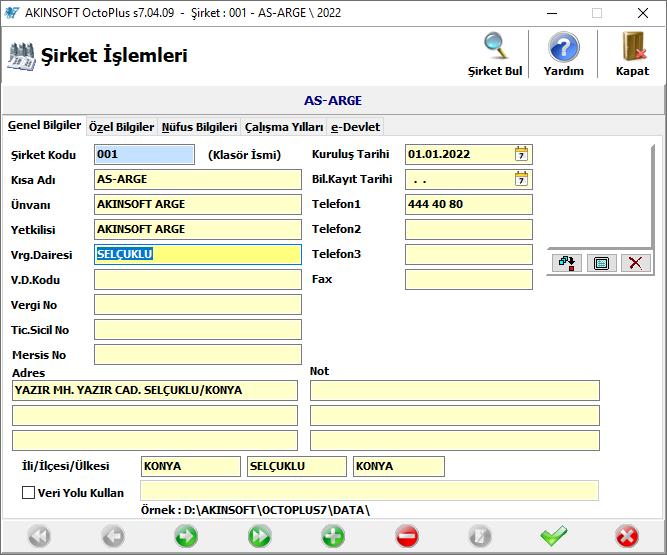Viewport: 667px width, 555px height.
Task: Switch to Özel Bilgiler tab
Action: point(121,127)
